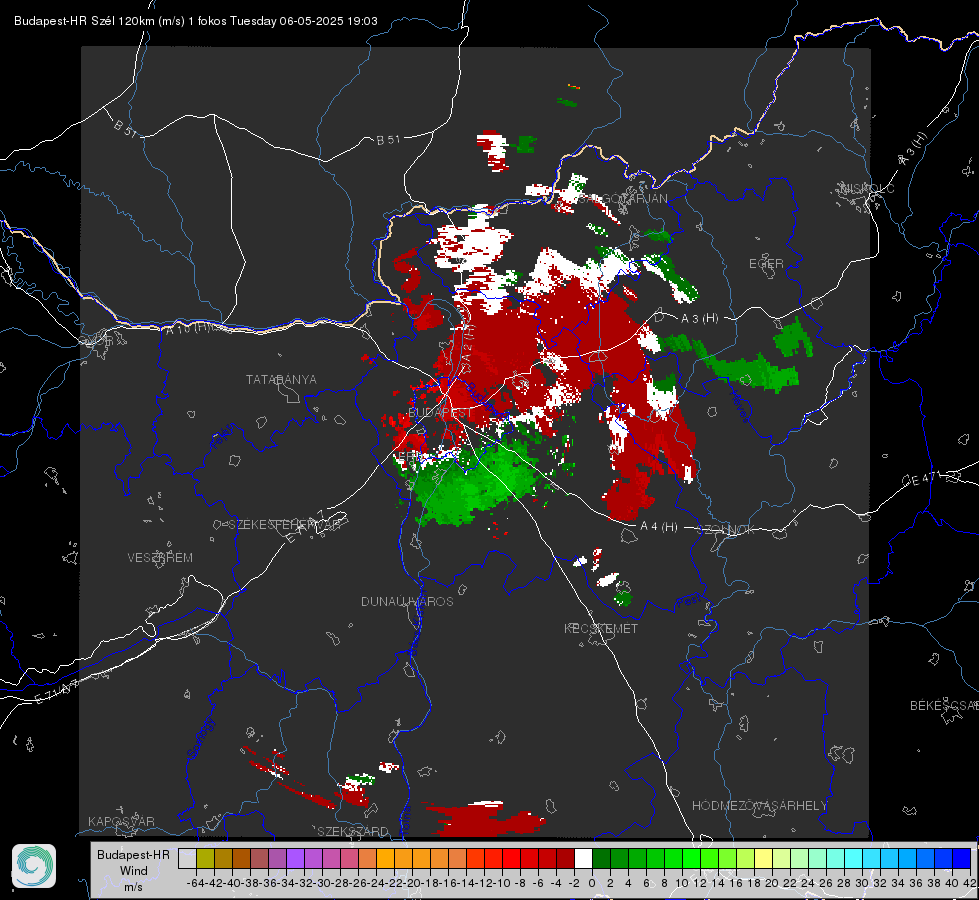Click the SZEKESFEHERVAR city label

(x=284, y=525)
